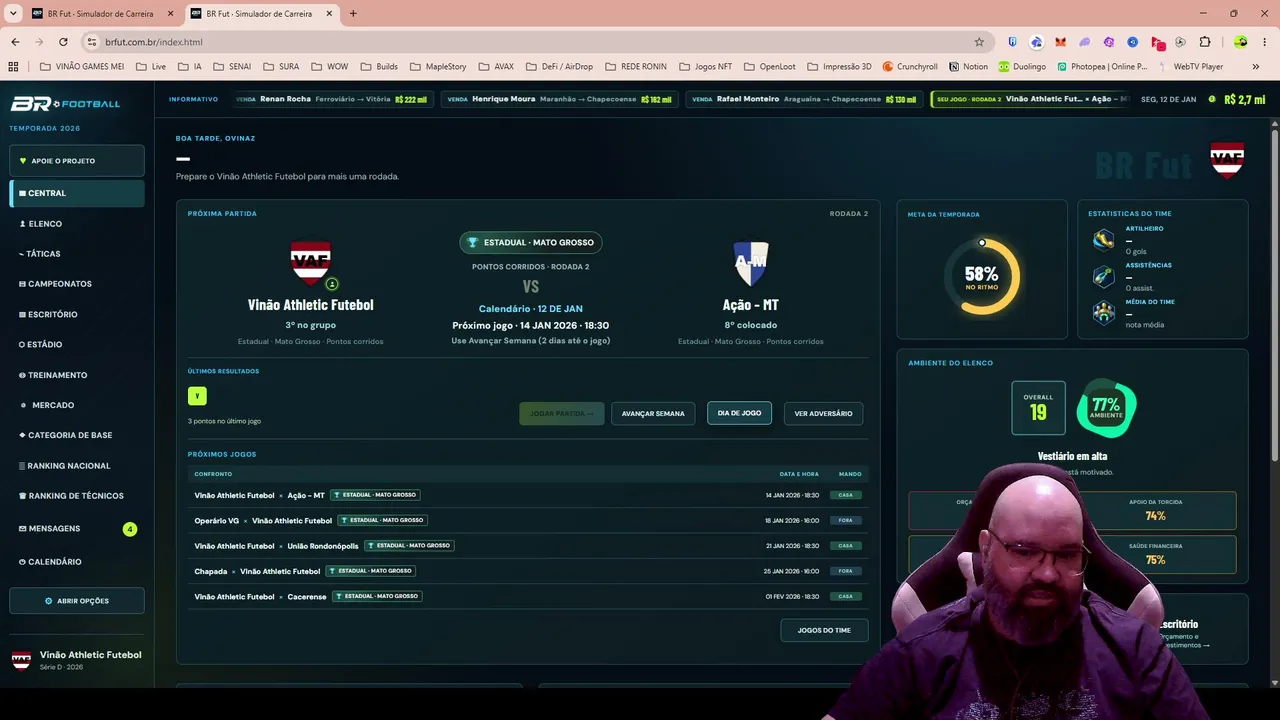
Task: Select the Cacerense fixture row
Action: [527, 597]
